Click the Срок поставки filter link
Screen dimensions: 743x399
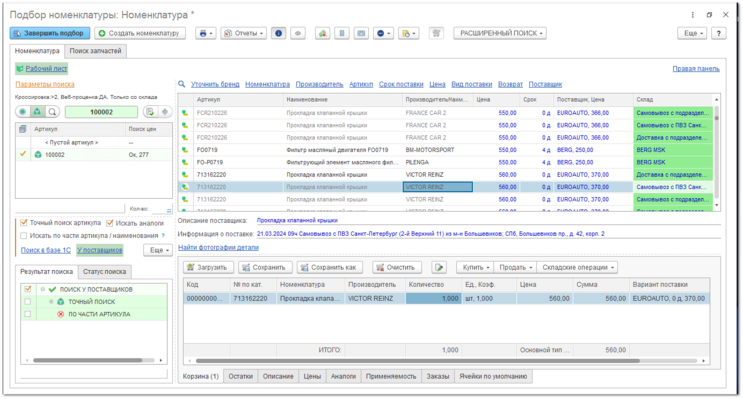pyautogui.click(x=401, y=84)
